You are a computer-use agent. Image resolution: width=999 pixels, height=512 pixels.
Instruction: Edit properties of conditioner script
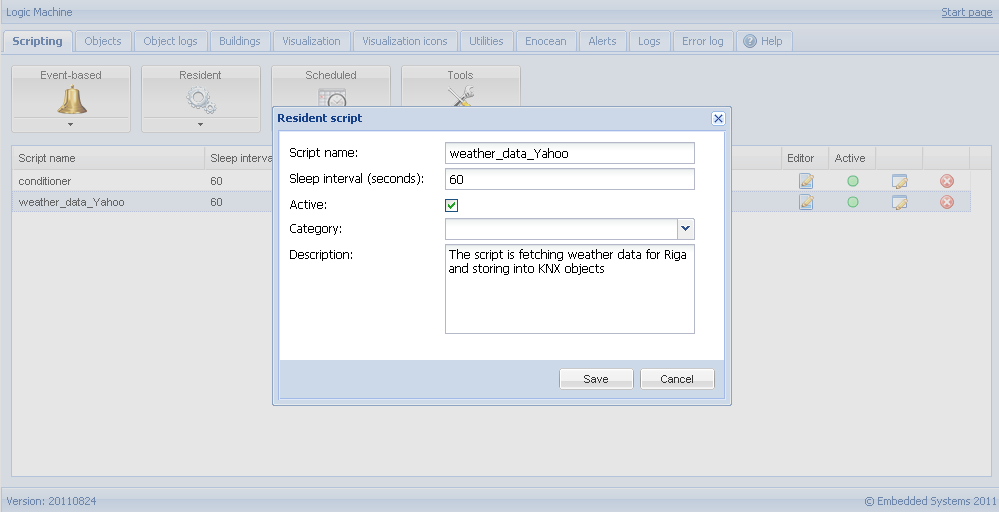pos(899,181)
